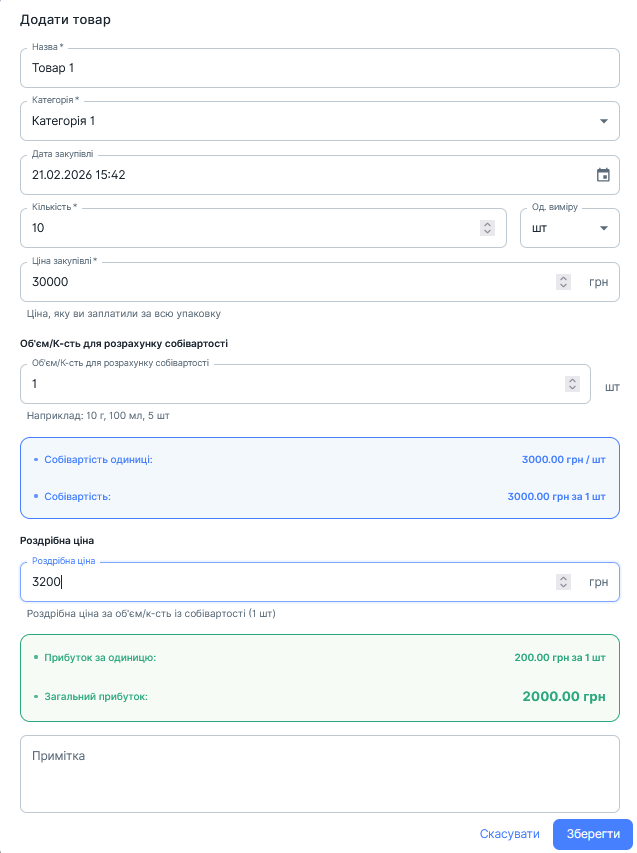Focus the Дата закупівлі date field
637x853 pixels.
point(320,175)
